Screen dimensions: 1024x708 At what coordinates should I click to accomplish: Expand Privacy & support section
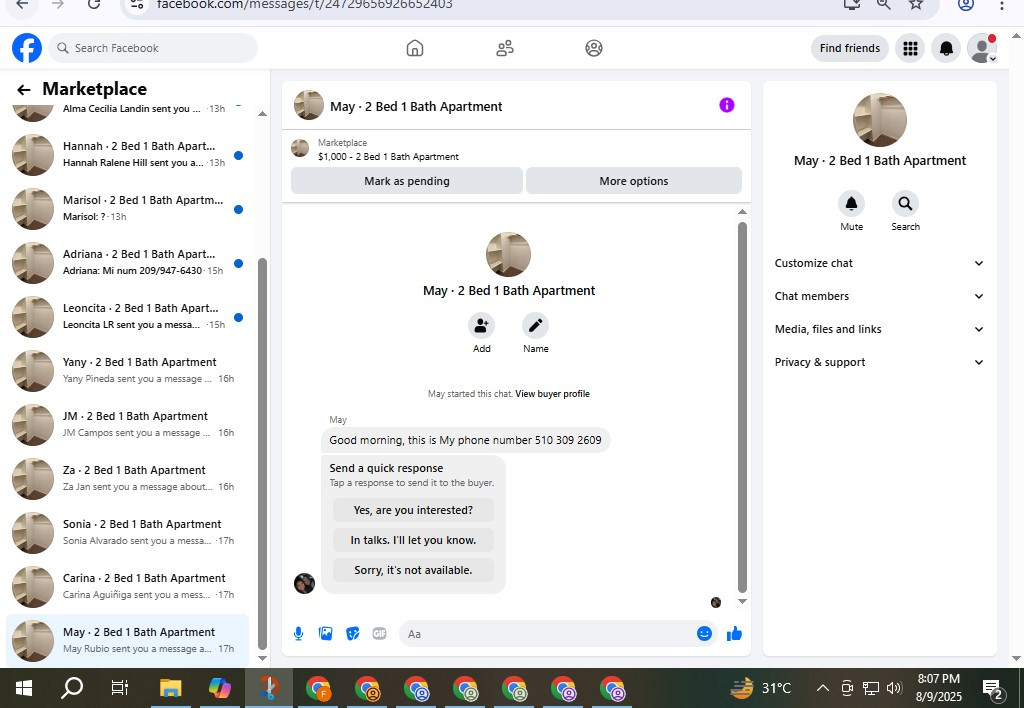point(879,362)
